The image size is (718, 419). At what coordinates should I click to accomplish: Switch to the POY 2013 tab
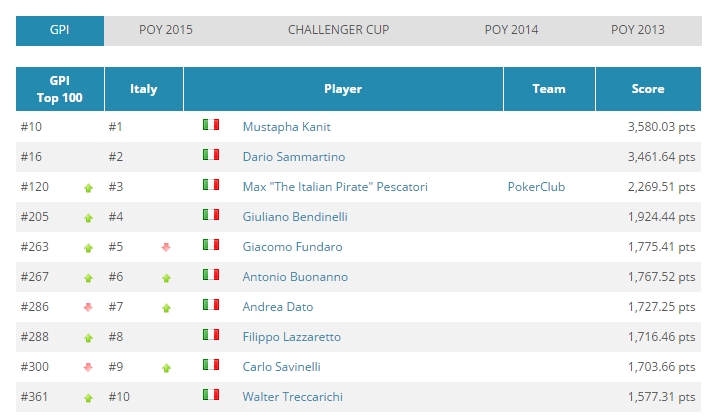click(x=637, y=30)
